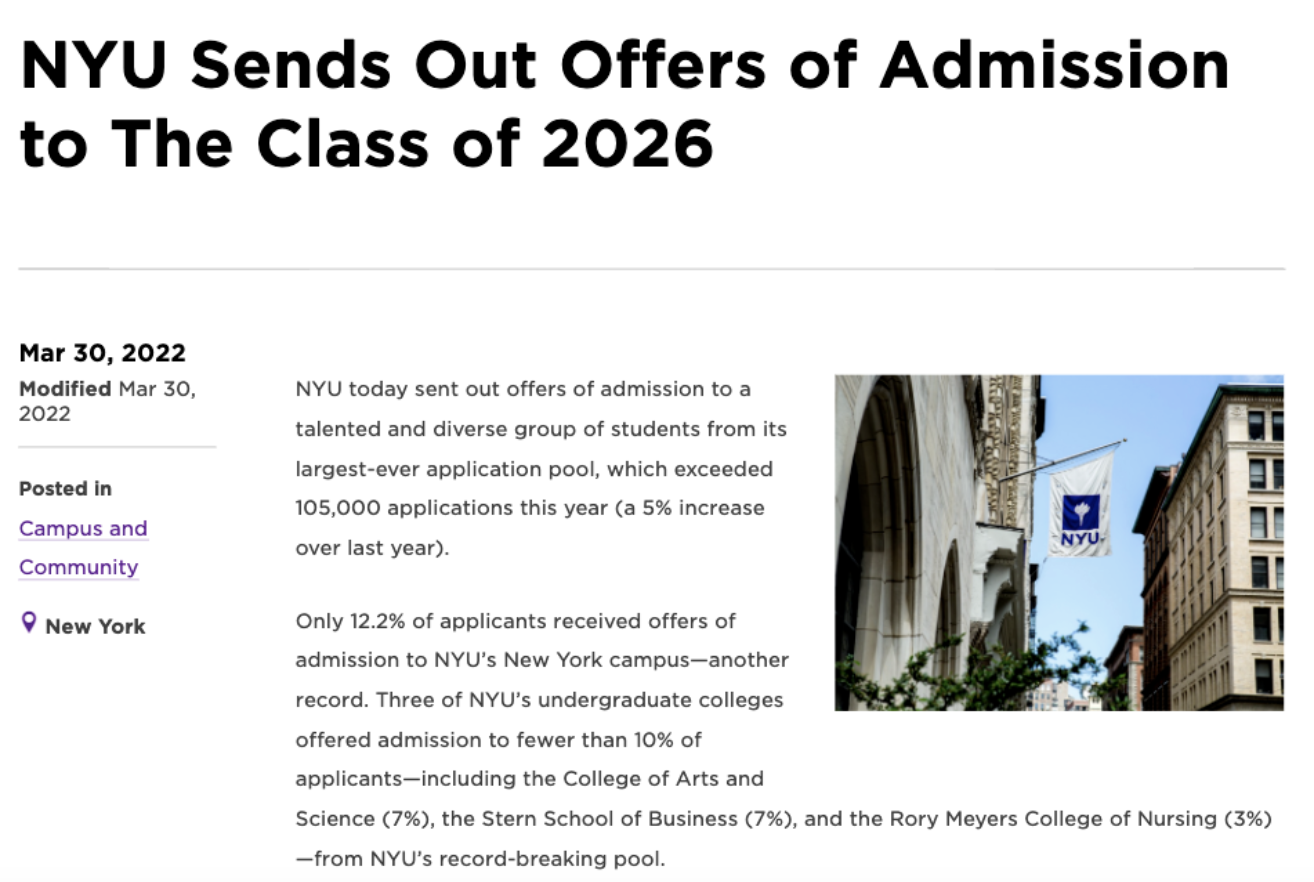Open the Campus and Community category link

[83, 548]
